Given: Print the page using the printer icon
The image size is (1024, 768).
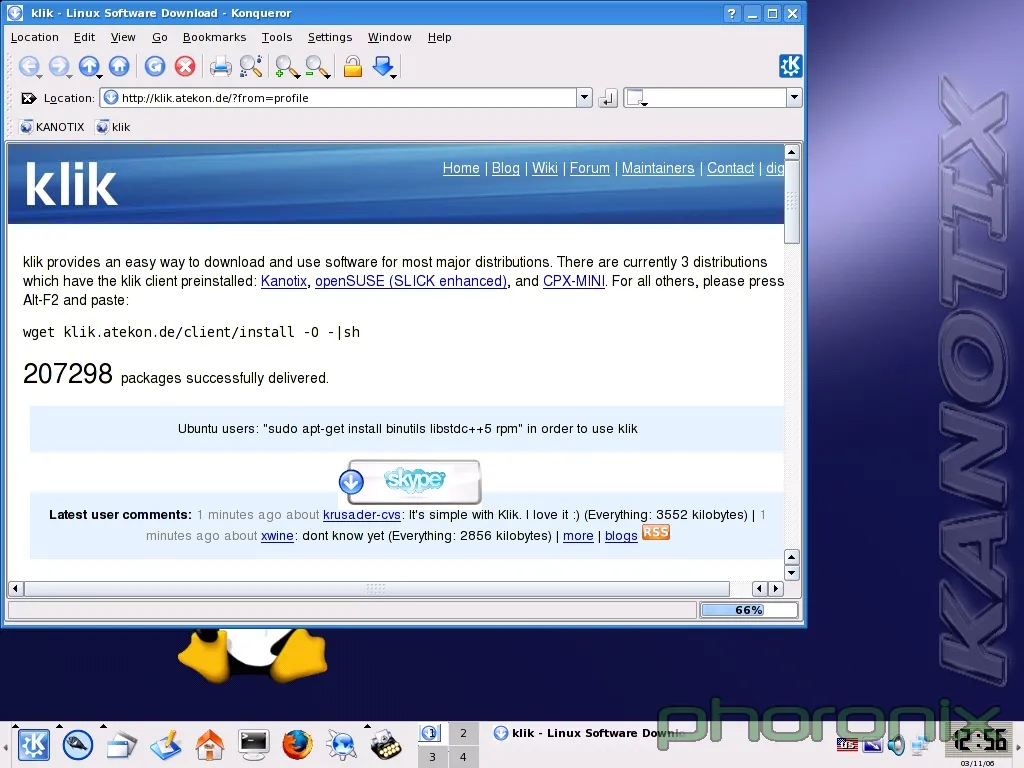Looking at the screenshot, I should 220,66.
